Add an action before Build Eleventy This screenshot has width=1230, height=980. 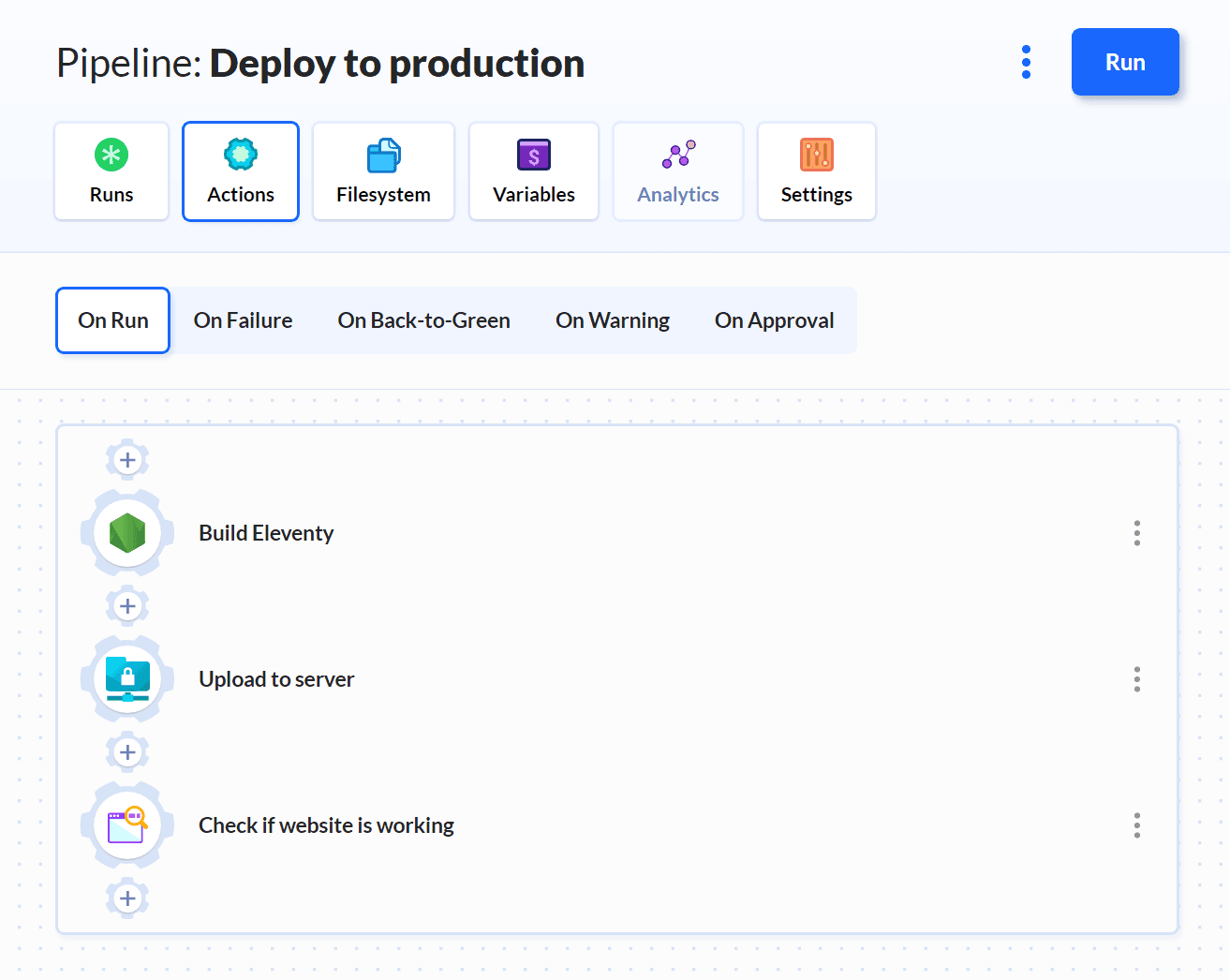[126, 459]
